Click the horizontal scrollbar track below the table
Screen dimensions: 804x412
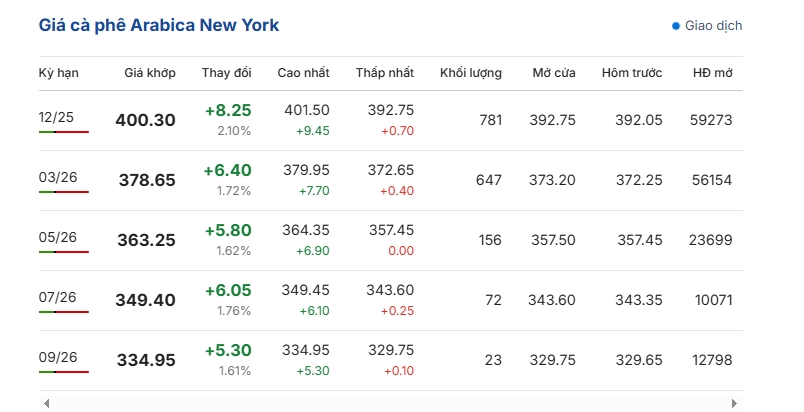(x=390, y=403)
